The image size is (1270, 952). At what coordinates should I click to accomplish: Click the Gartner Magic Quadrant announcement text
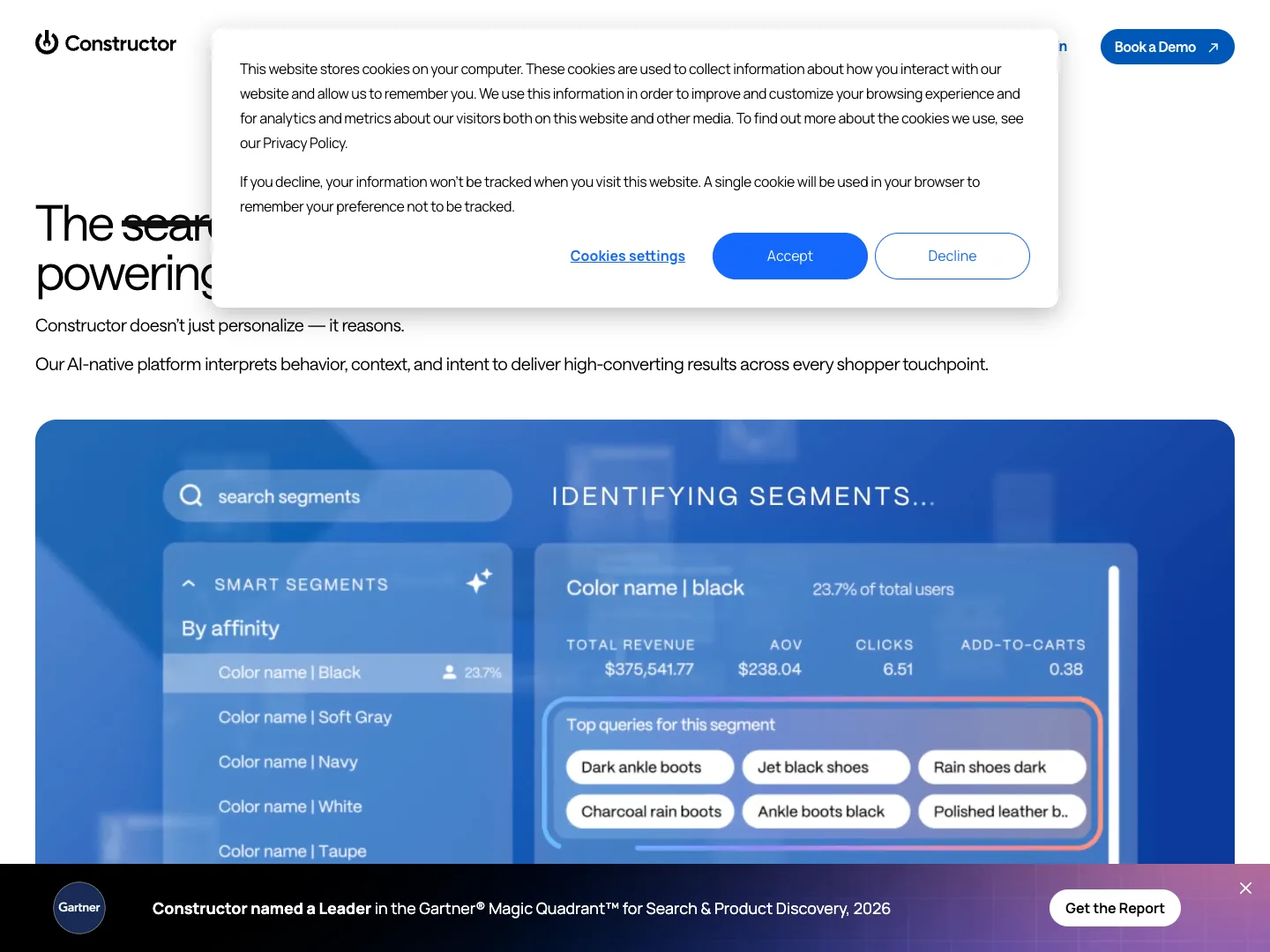[521, 909]
